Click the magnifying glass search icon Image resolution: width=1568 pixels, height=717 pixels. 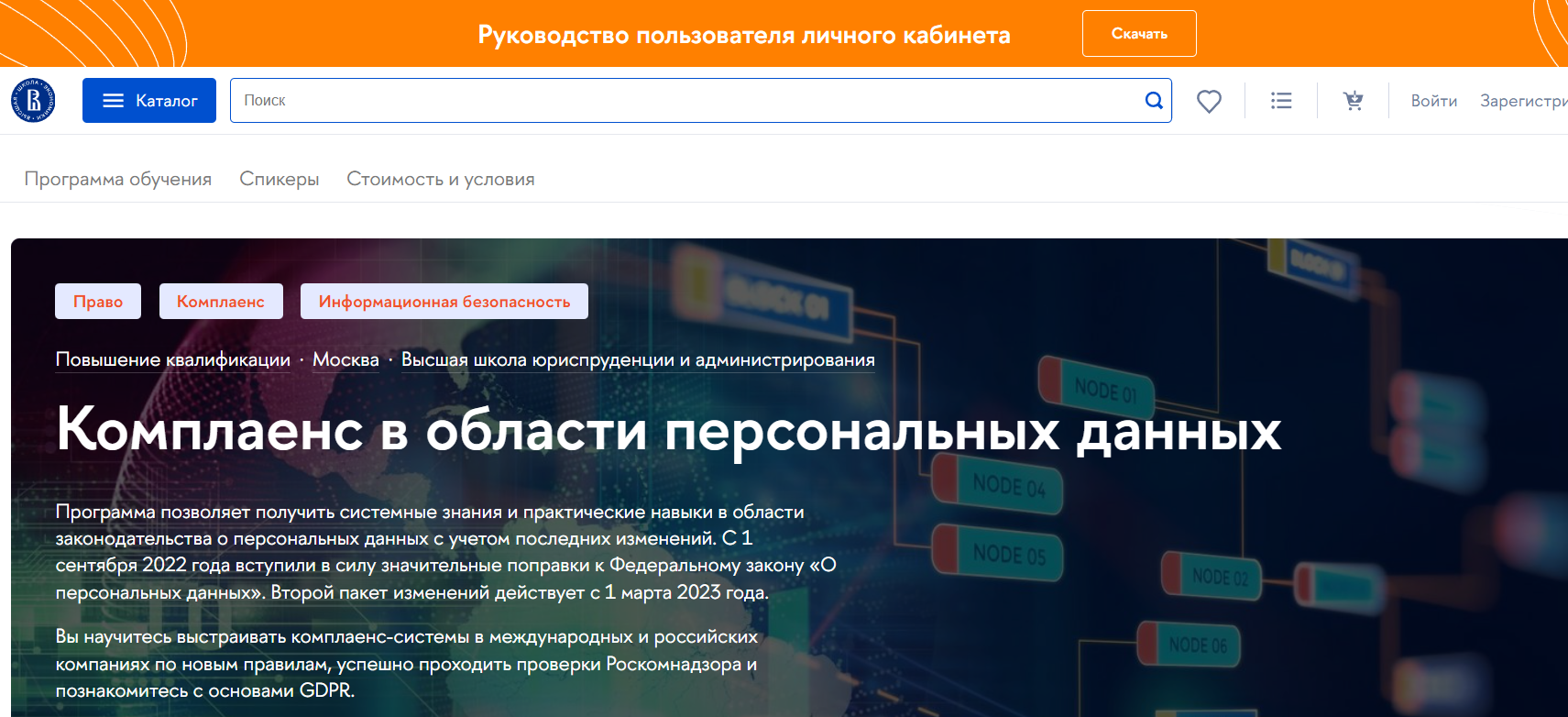(1154, 100)
